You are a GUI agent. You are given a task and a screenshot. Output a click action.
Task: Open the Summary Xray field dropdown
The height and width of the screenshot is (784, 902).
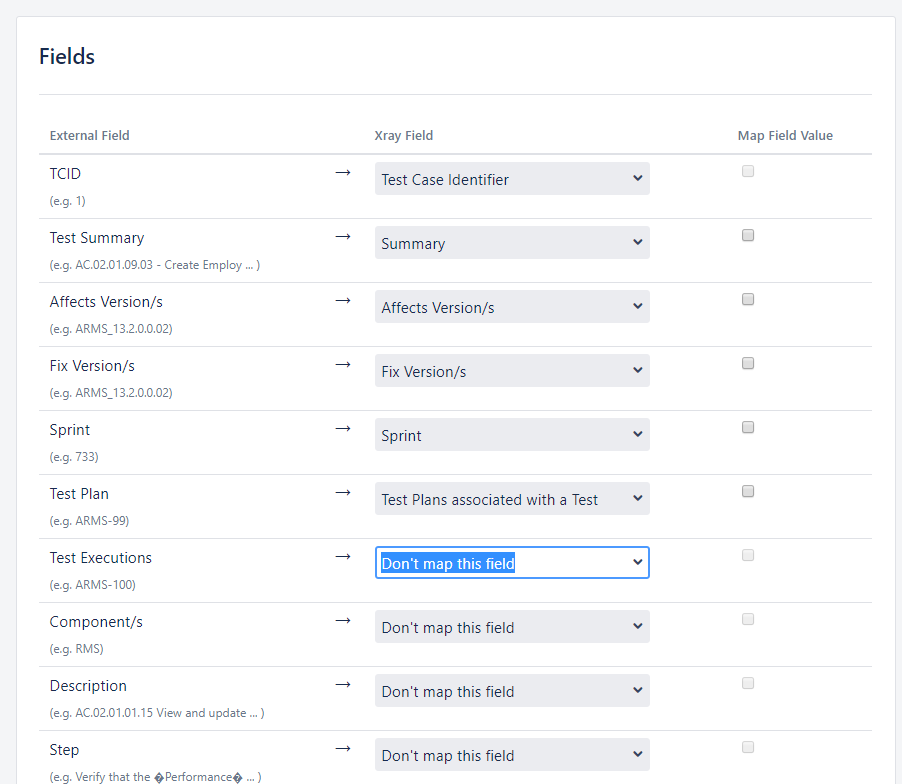[512, 243]
